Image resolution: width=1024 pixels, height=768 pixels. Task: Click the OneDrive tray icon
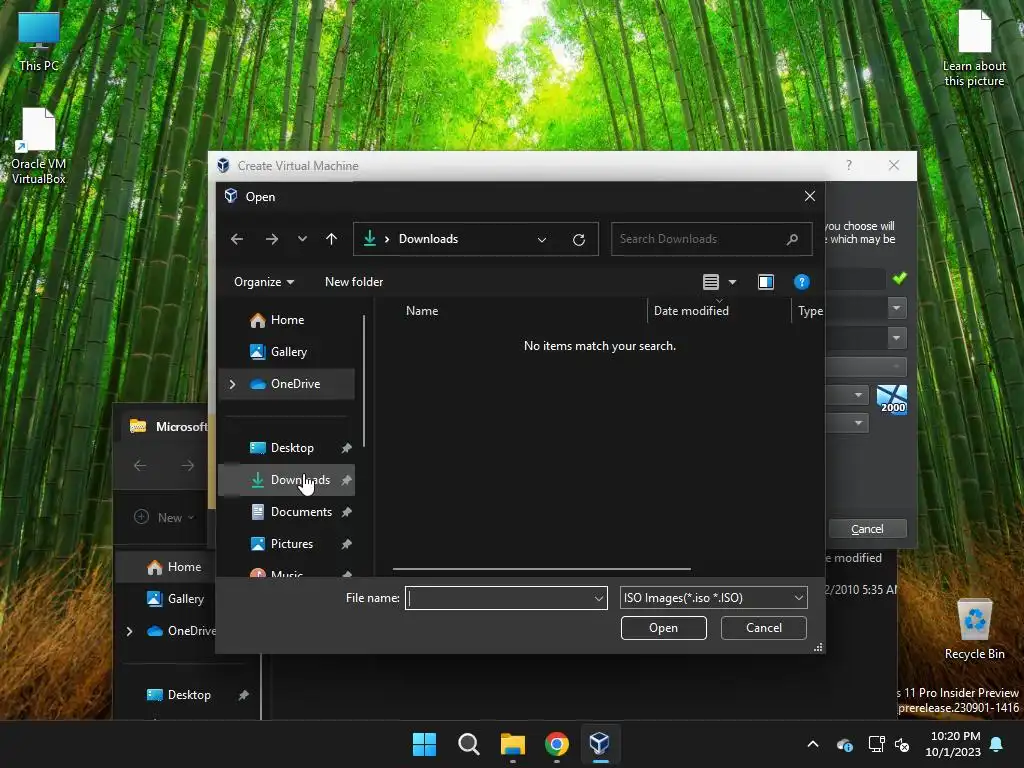[844, 744]
